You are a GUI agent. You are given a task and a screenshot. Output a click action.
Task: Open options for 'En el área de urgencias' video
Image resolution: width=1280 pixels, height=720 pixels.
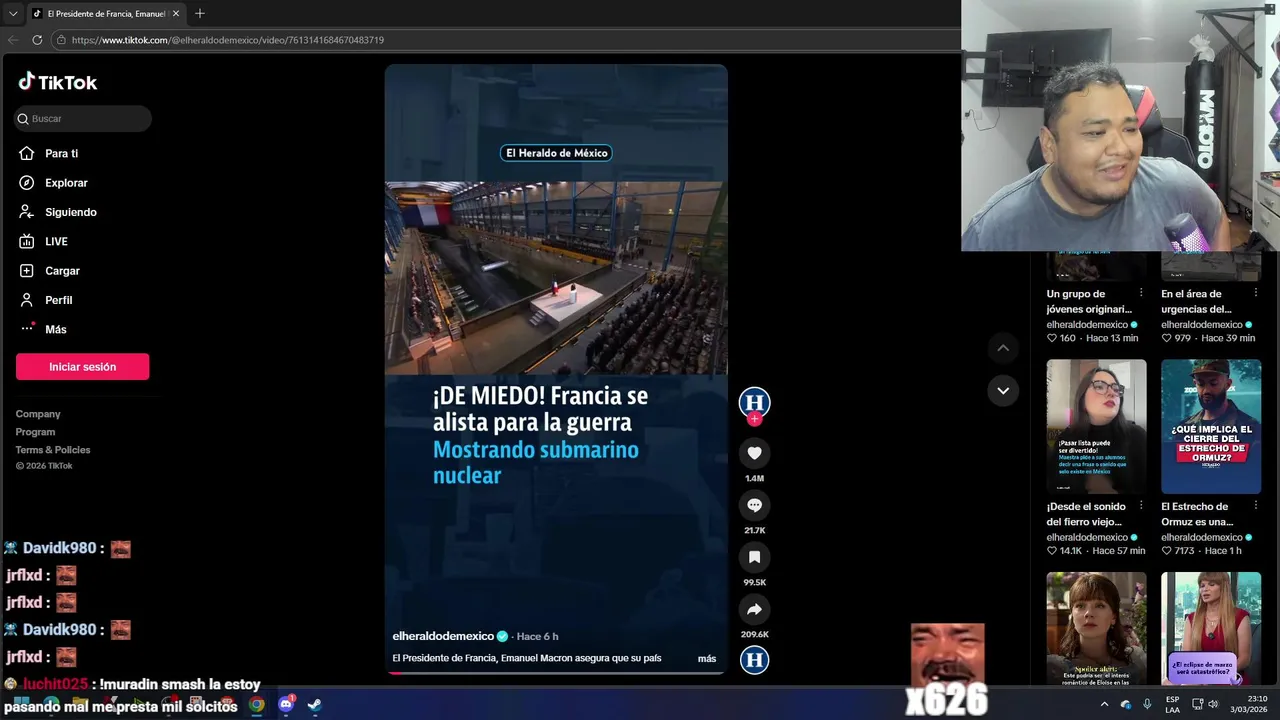[x=1256, y=293]
